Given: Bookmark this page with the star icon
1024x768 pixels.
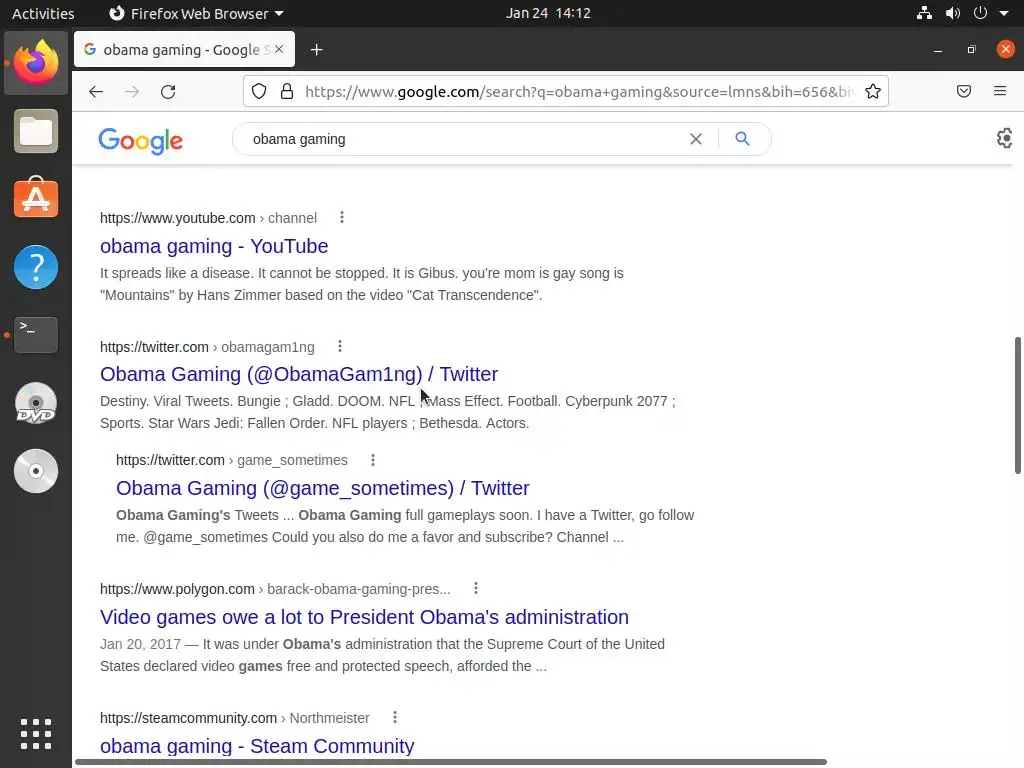Looking at the screenshot, I should (x=872, y=91).
